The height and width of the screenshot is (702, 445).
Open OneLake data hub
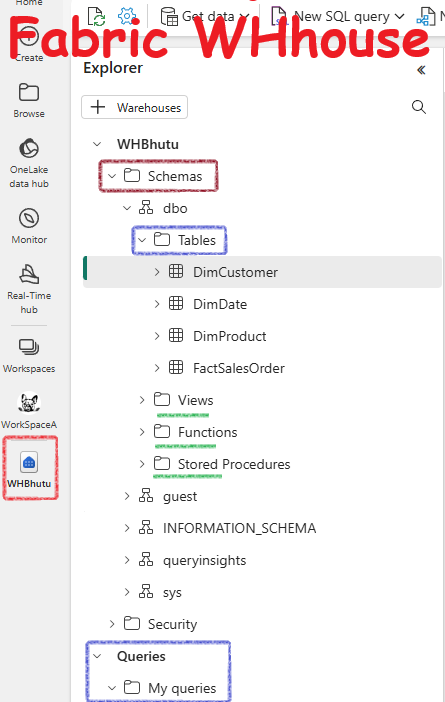pyautogui.click(x=29, y=163)
